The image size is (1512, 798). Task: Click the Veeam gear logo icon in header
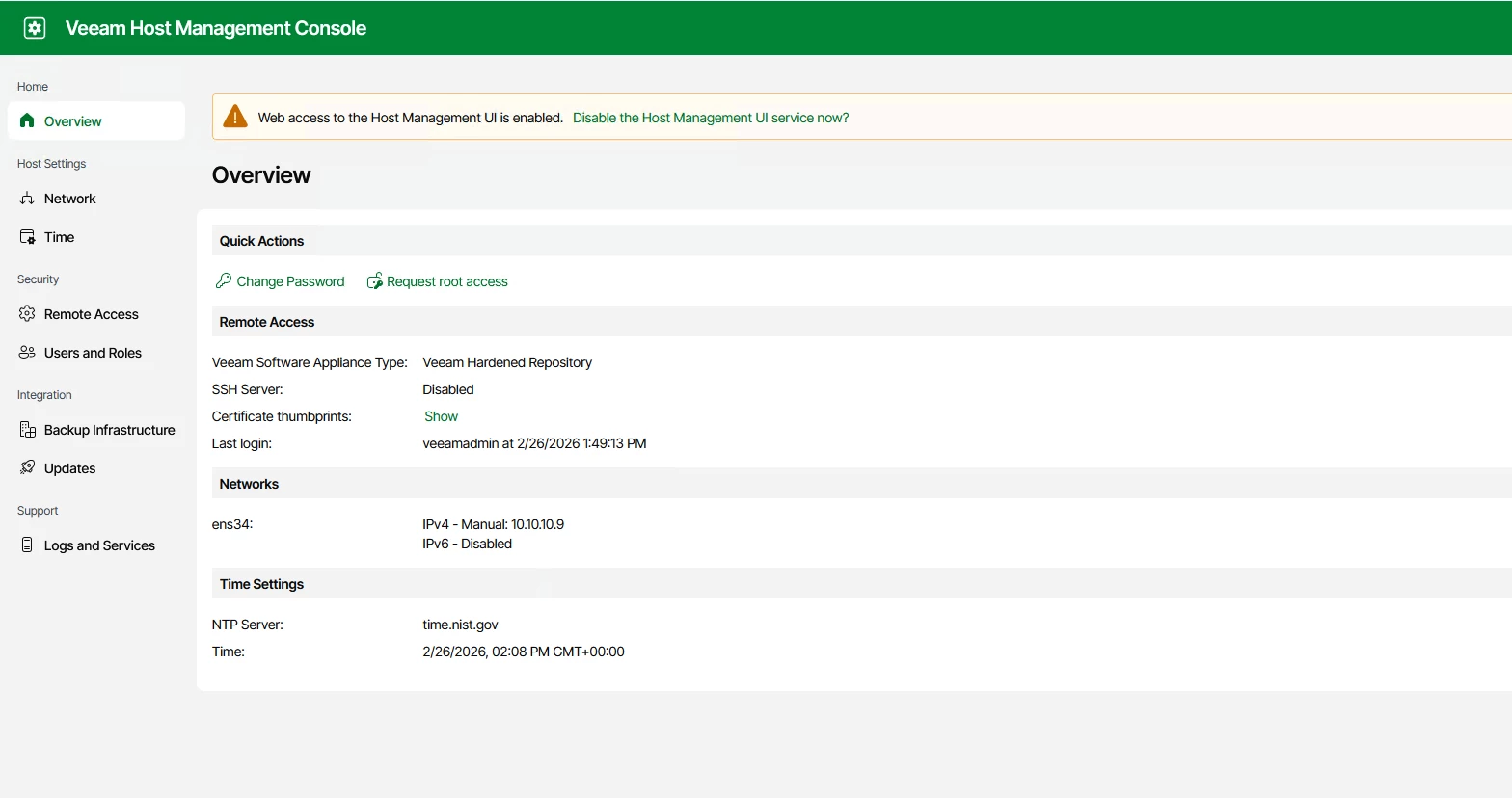click(x=35, y=28)
